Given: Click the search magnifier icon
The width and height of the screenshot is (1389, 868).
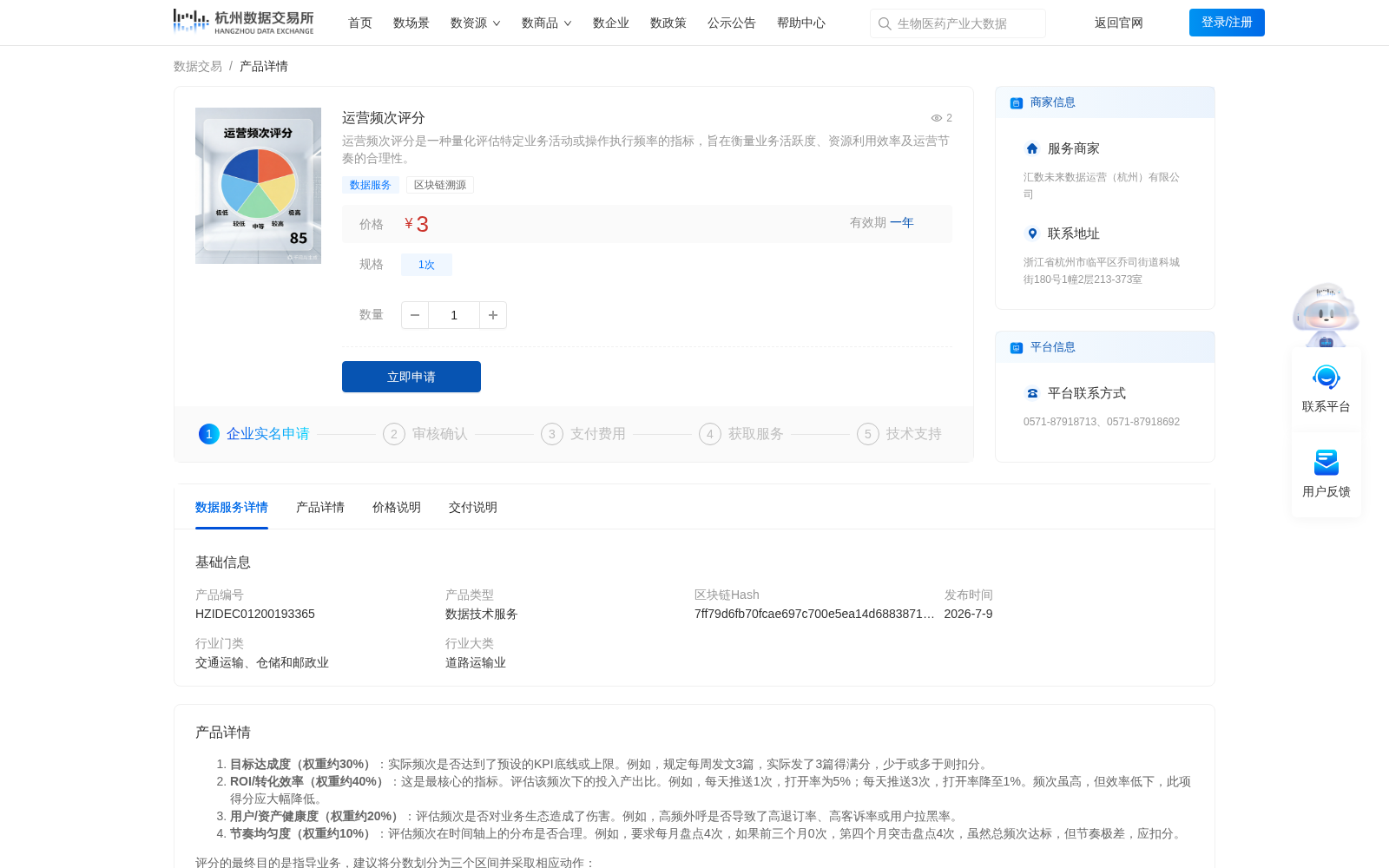Looking at the screenshot, I should (x=885, y=23).
